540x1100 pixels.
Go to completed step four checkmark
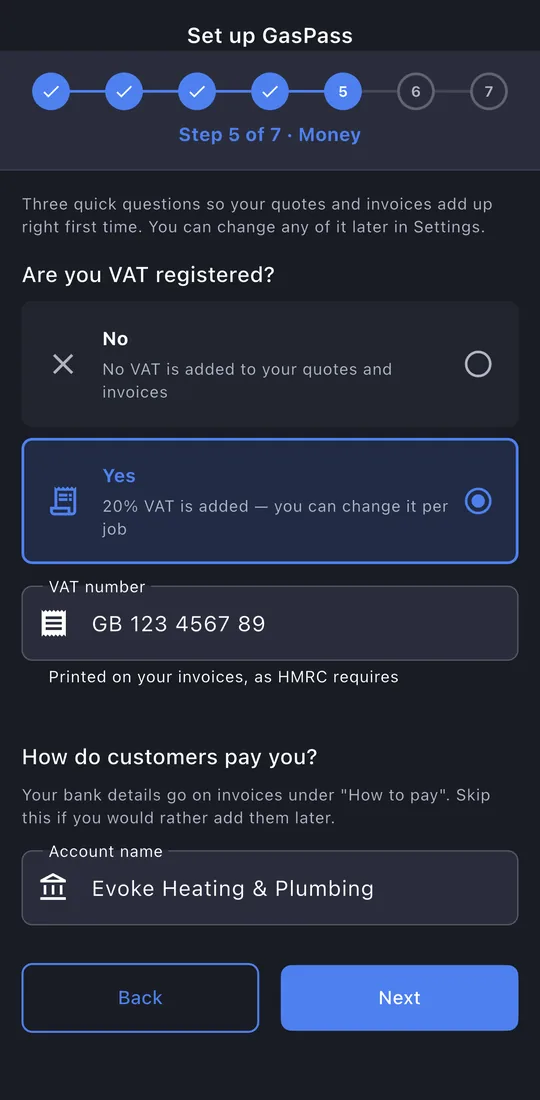pos(270,92)
